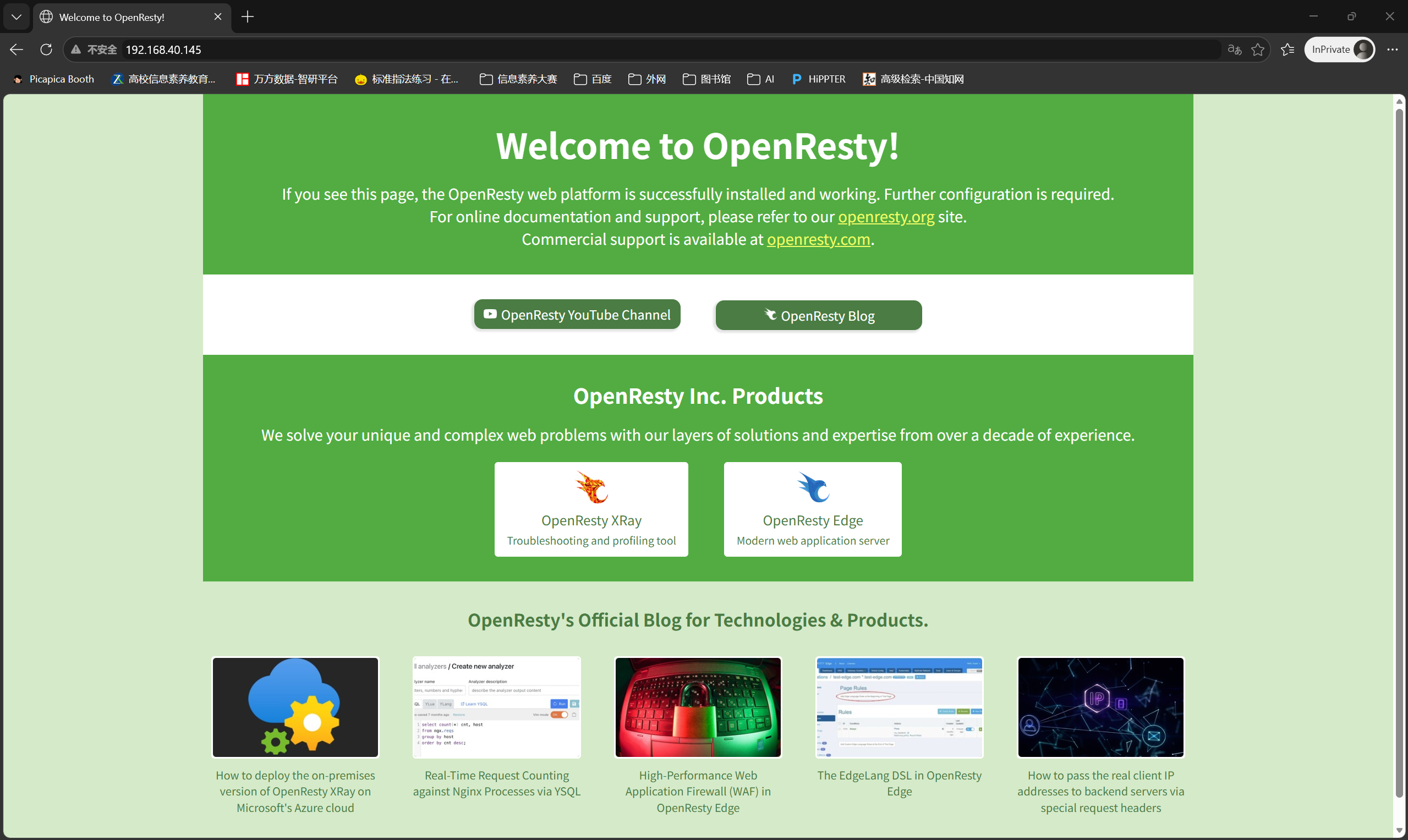Open the OpenResty Edge product title

[813, 520]
